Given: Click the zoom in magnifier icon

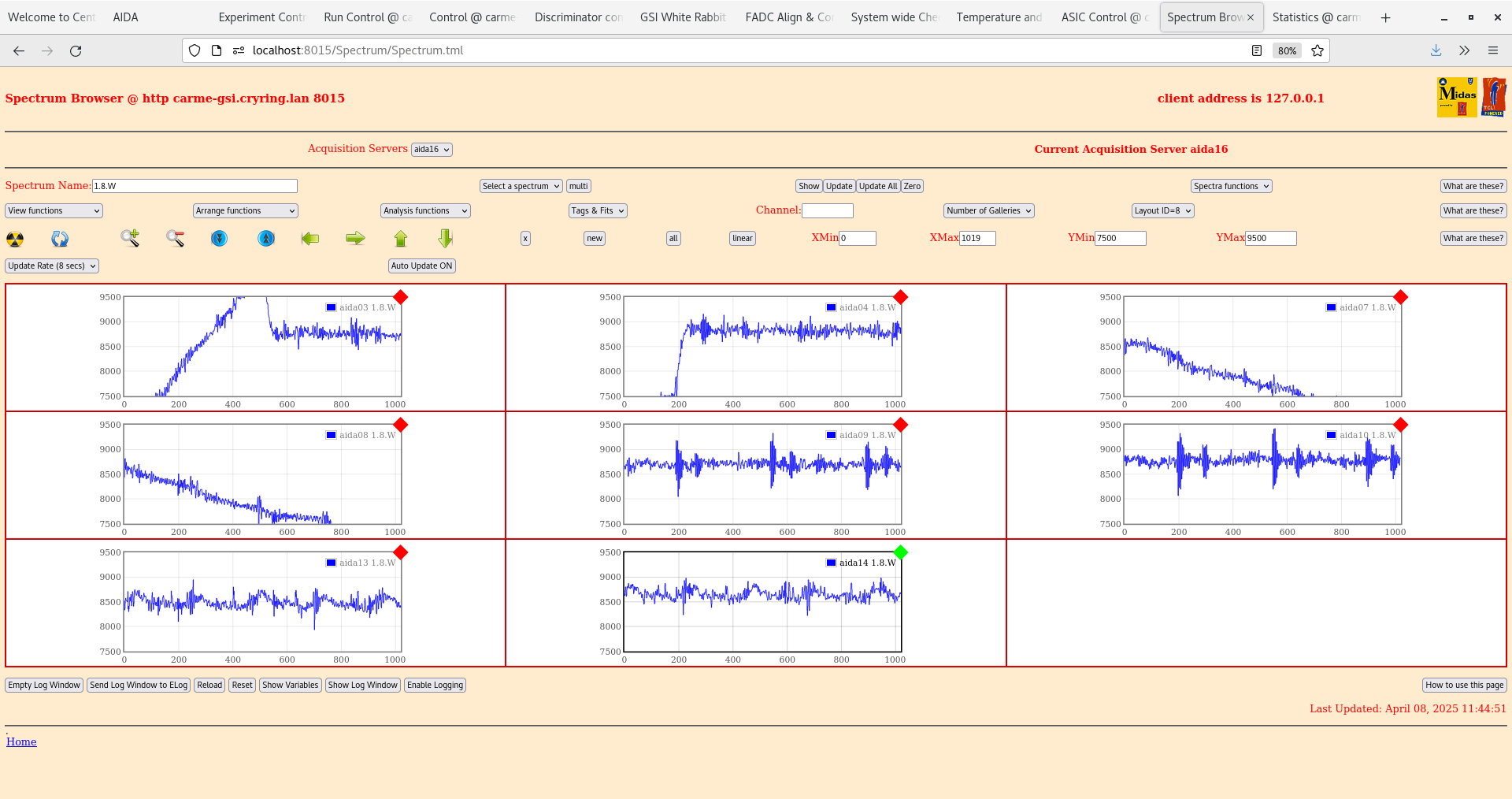Looking at the screenshot, I should [x=130, y=238].
